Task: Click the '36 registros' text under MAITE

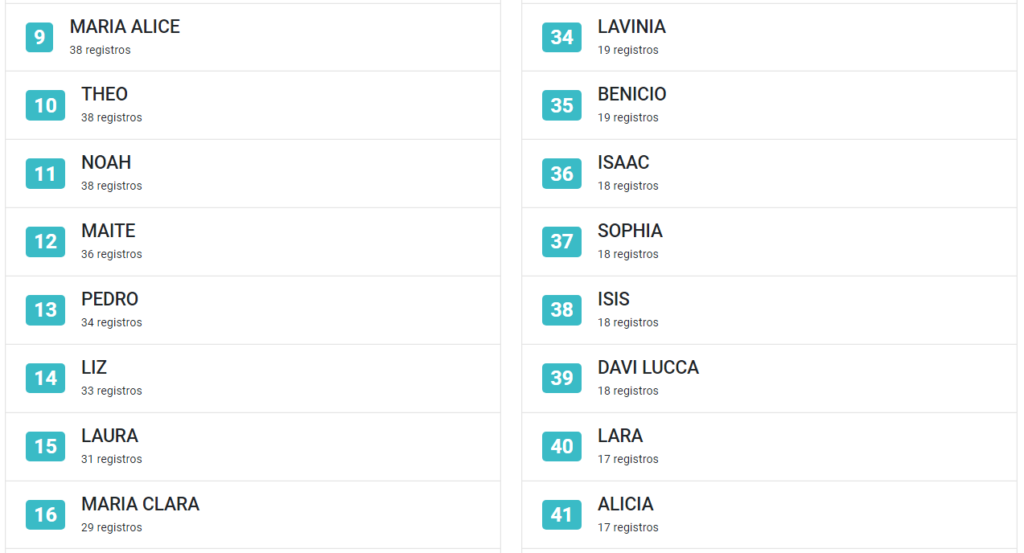Action: click(112, 254)
